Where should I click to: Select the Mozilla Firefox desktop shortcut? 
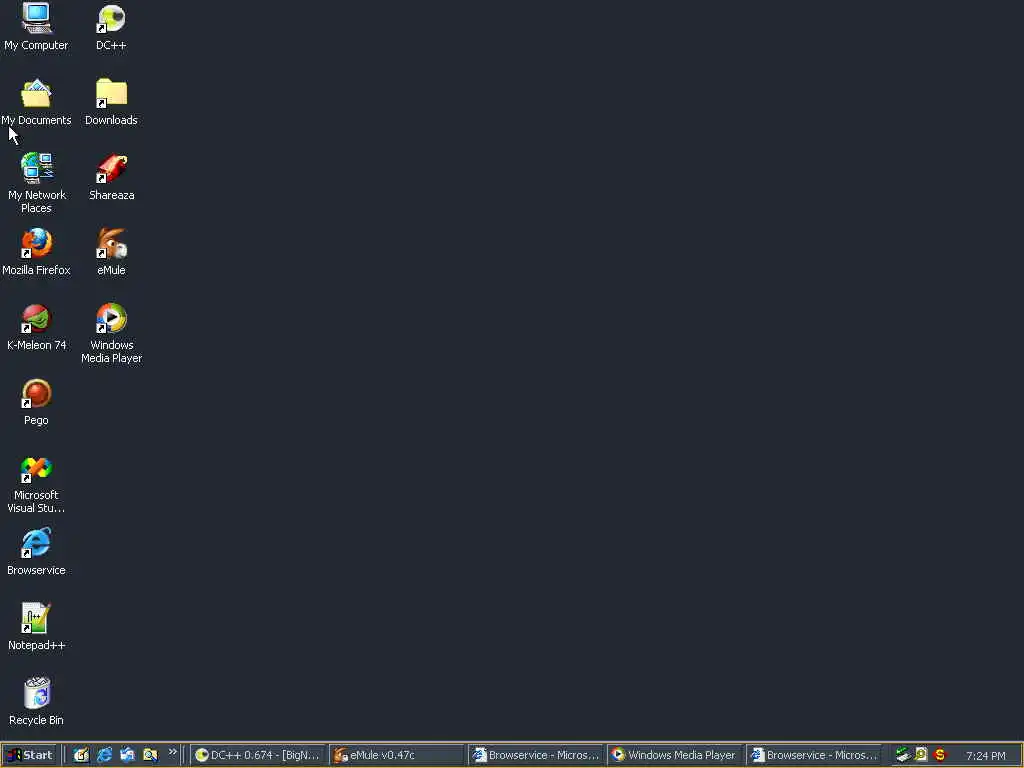pyautogui.click(x=36, y=252)
